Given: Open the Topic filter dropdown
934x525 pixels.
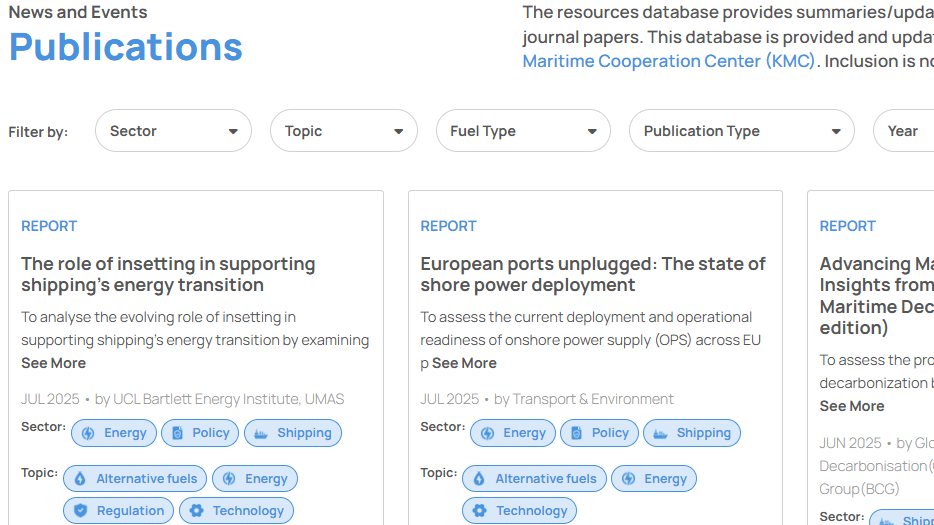Looking at the screenshot, I should pyautogui.click(x=343, y=131).
